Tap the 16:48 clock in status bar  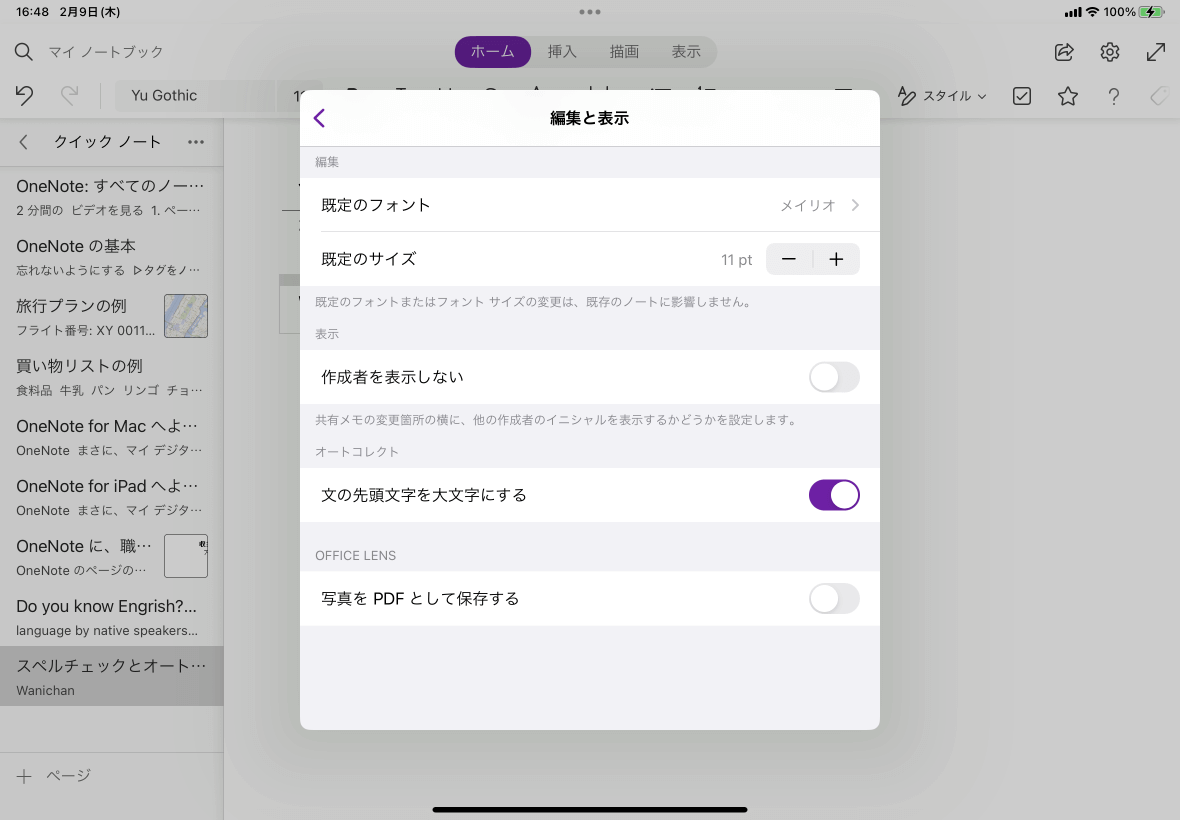(x=32, y=12)
